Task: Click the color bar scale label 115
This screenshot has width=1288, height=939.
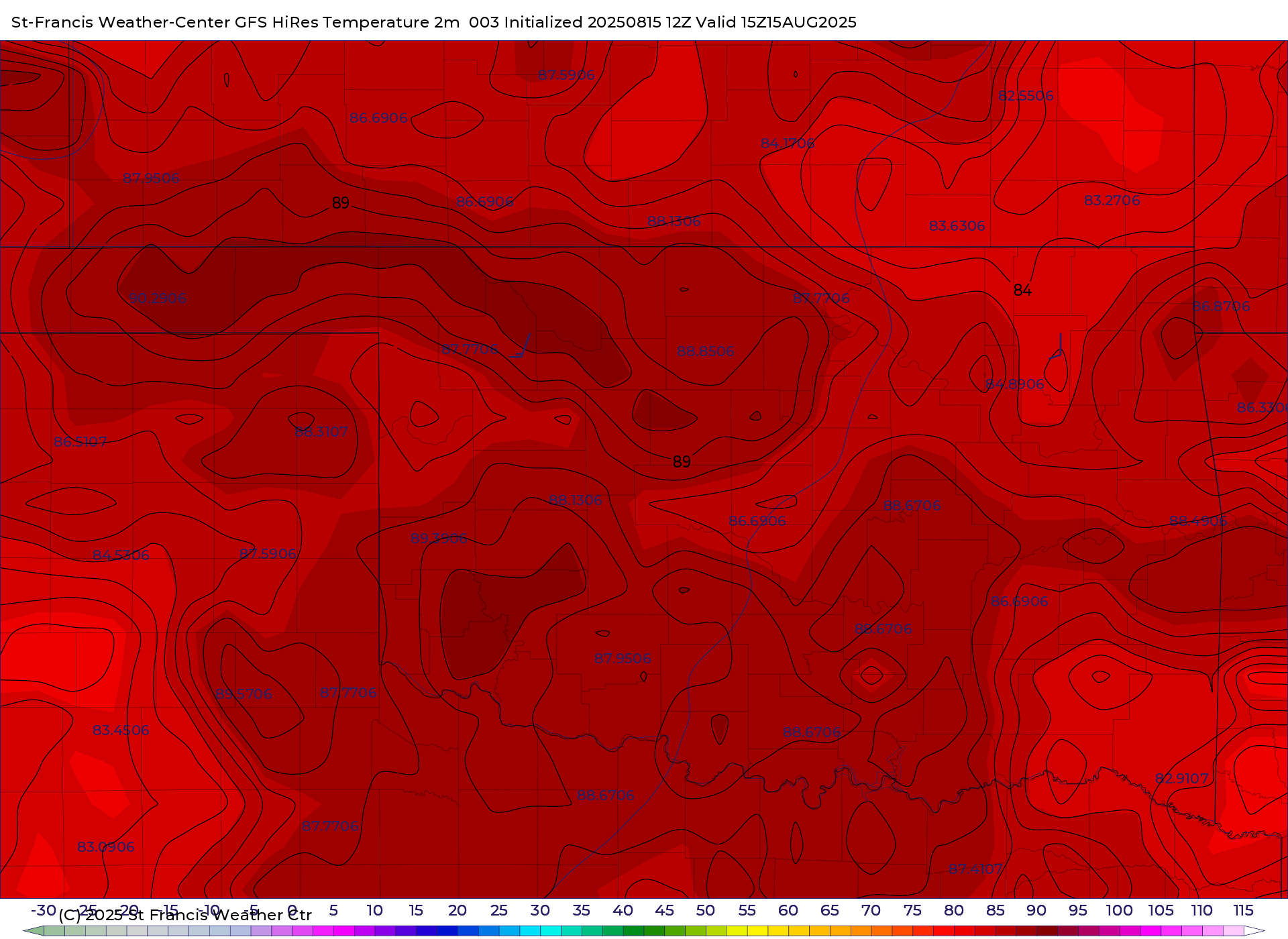Action: [1243, 910]
